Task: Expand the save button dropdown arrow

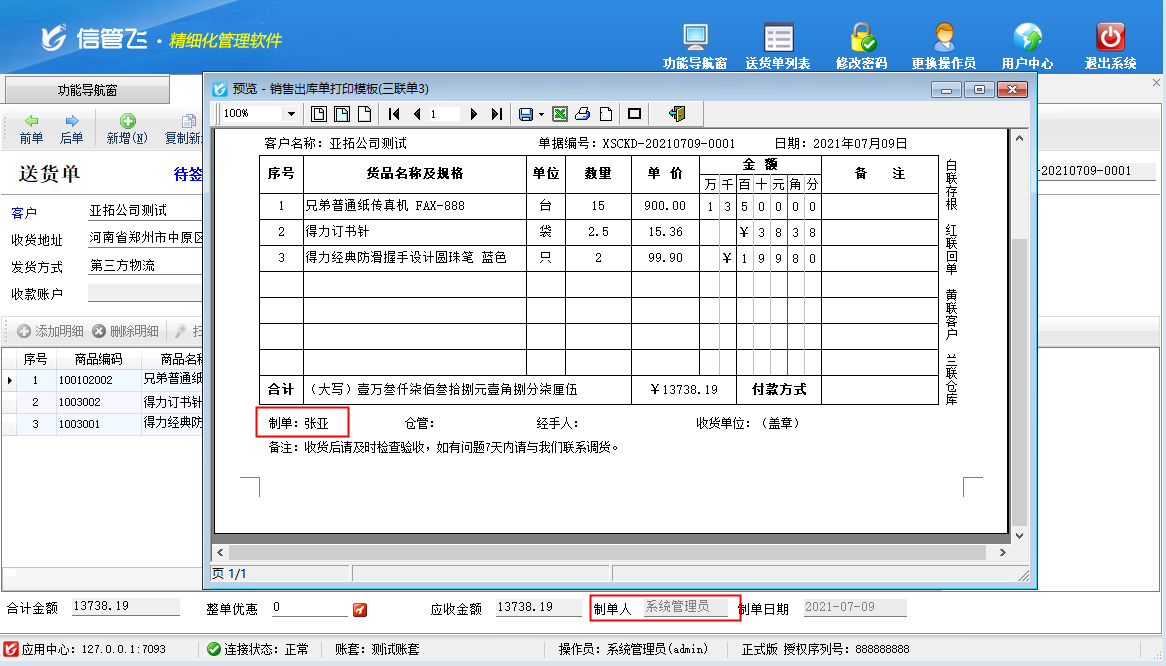Action: pyautogui.click(x=541, y=114)
